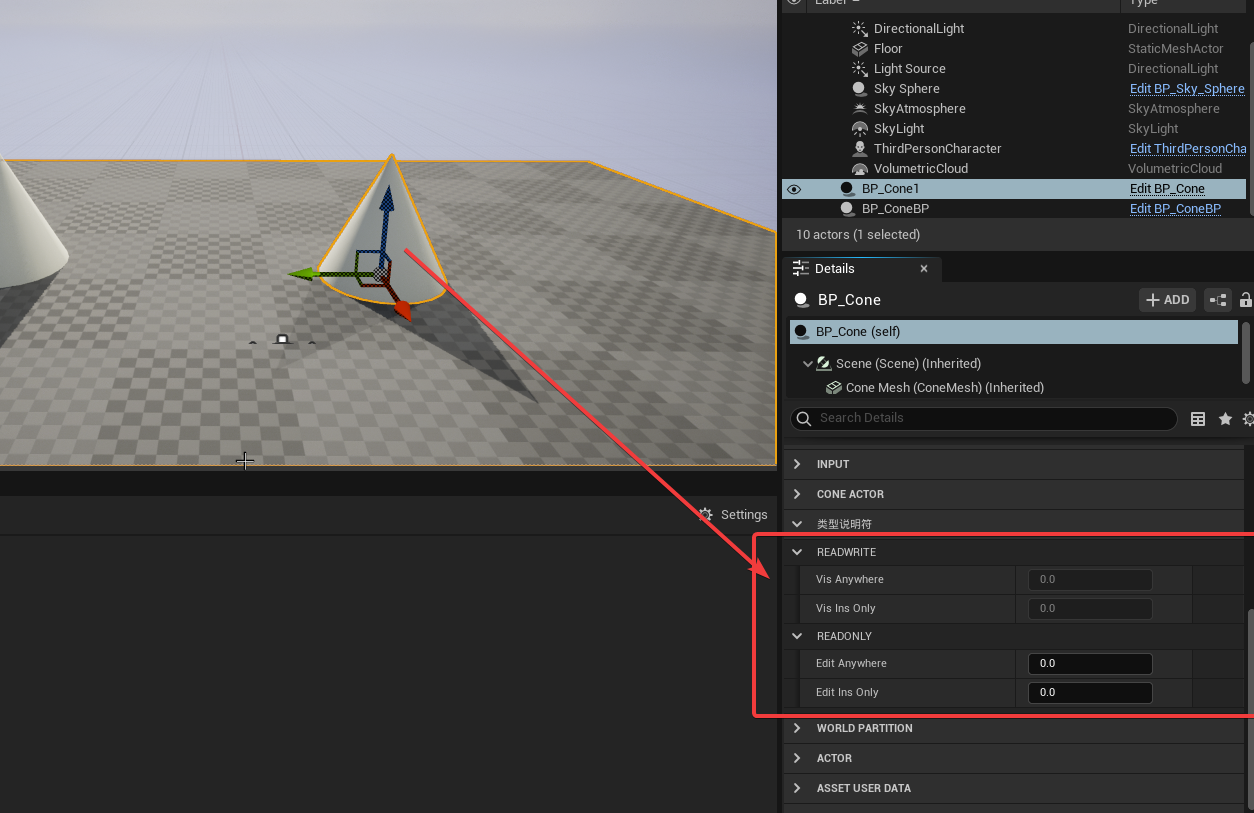This screenshot has width=1254, height=813.
Task: Open viewport Settings button
Action: click(733, 514)
